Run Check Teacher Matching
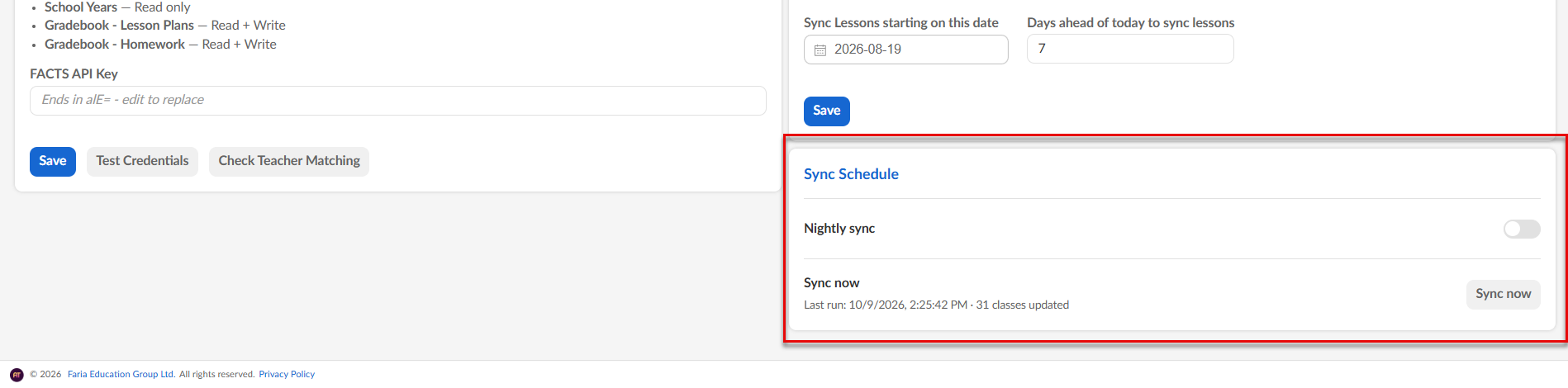Screen dimensions: 1568x388 click(289, 161)
